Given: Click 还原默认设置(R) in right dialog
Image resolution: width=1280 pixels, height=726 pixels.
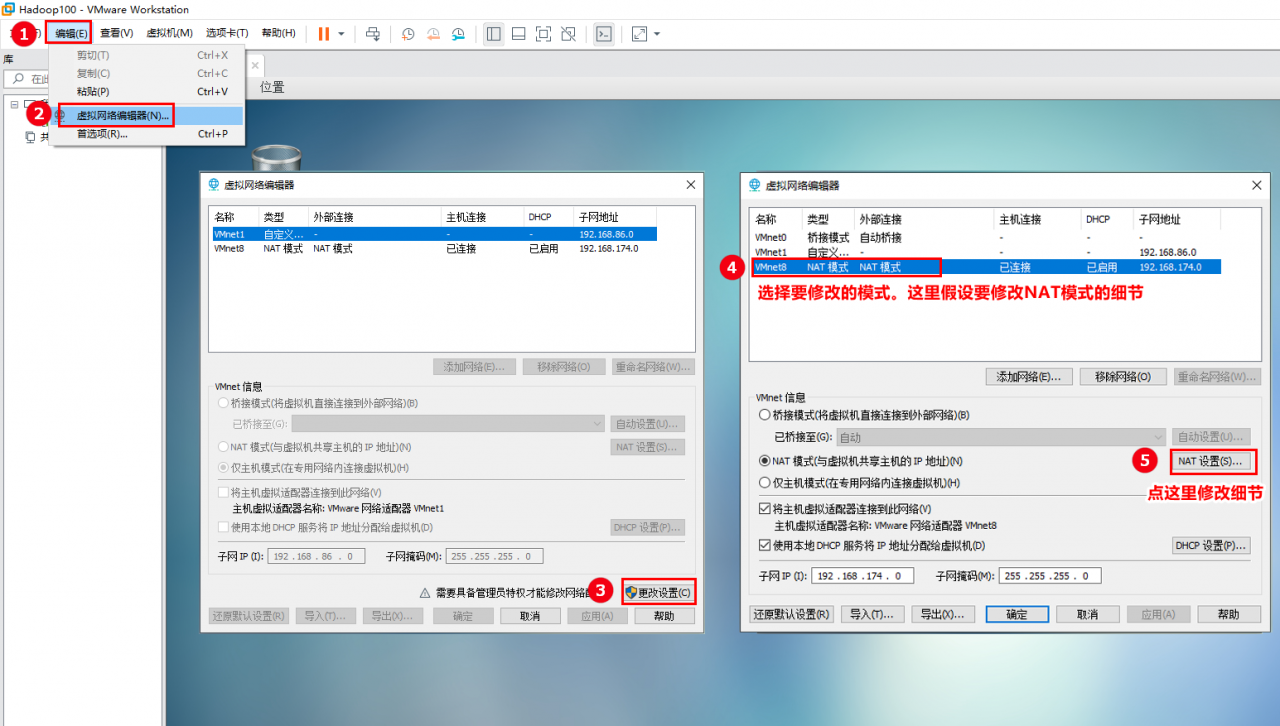Looking at the screenshot, I should tap(791, 614).
